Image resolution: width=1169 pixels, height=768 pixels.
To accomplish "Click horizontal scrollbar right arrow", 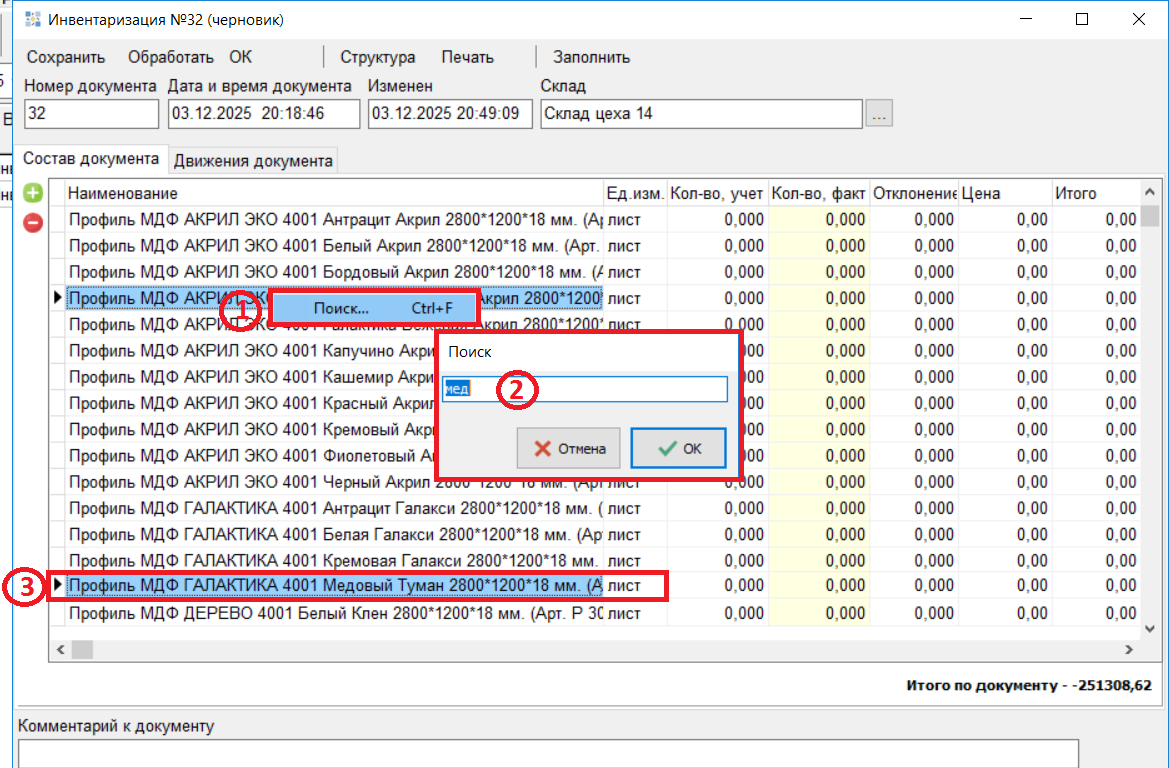I will point(1130,650).
